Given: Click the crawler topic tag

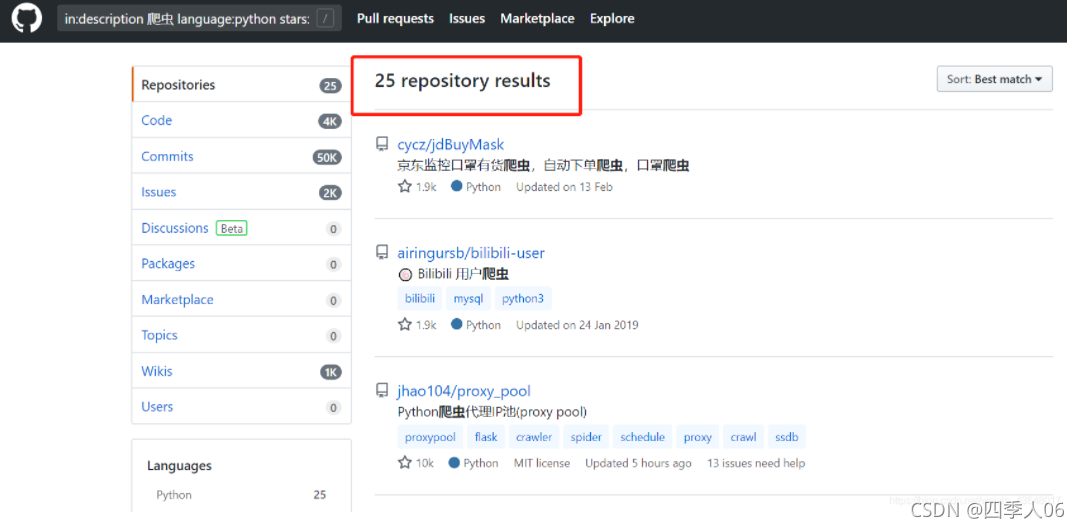Looking at the screenshot, I should point(534,437).
